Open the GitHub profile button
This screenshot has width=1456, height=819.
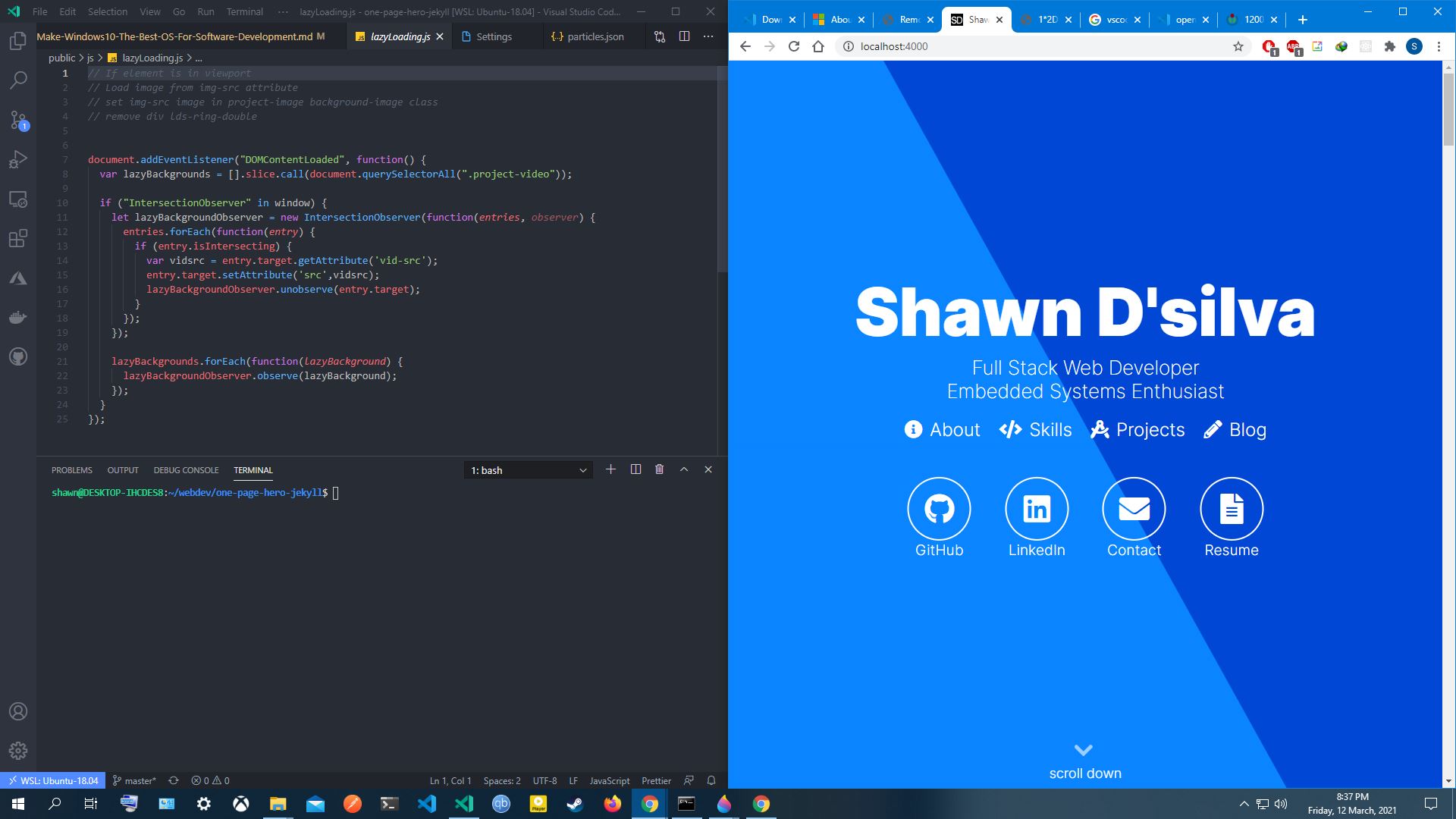coord(939,509)
